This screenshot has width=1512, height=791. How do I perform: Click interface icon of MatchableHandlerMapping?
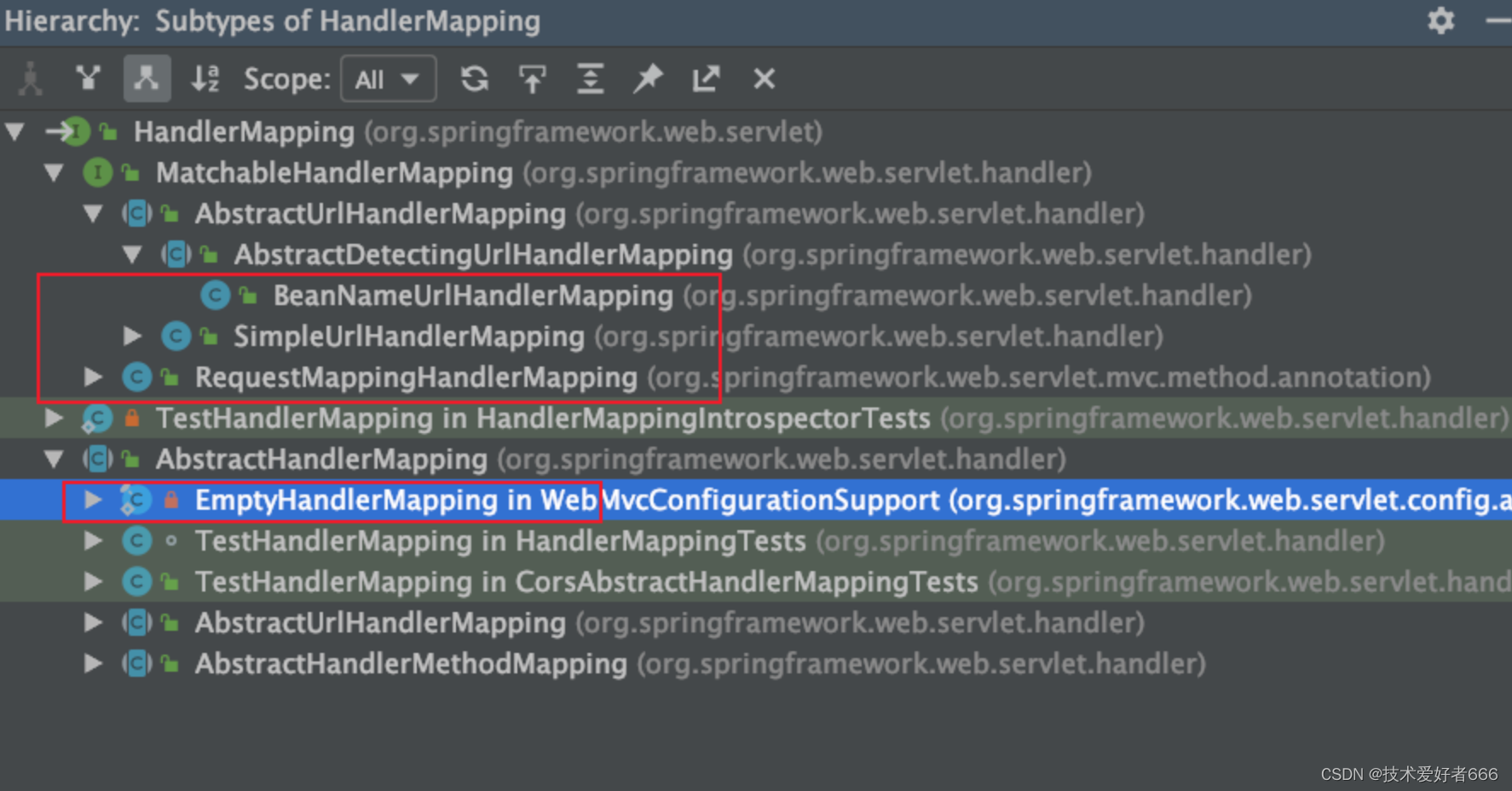tap(97, 173)
